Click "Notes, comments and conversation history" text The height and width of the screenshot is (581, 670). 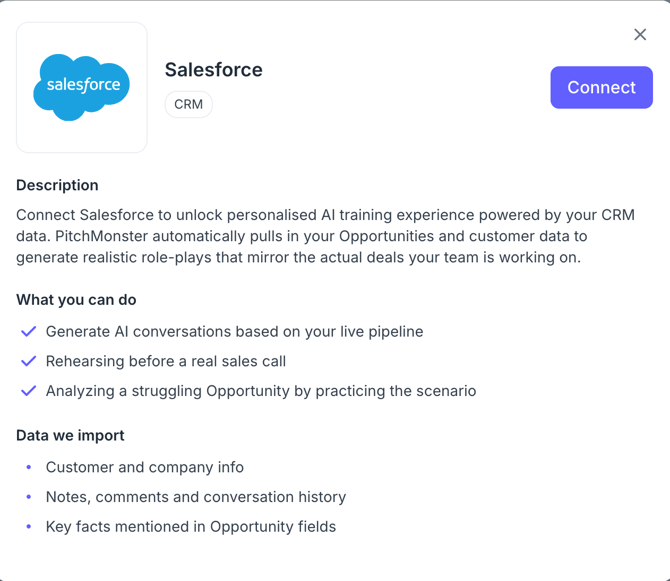click(196, 497)
